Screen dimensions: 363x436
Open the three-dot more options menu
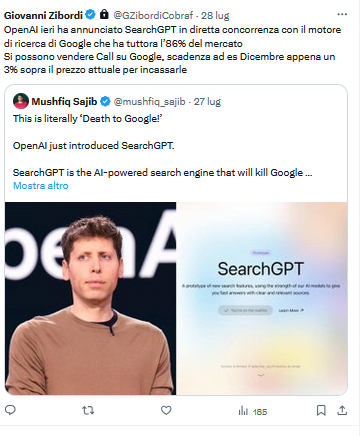tap(342, 14)
